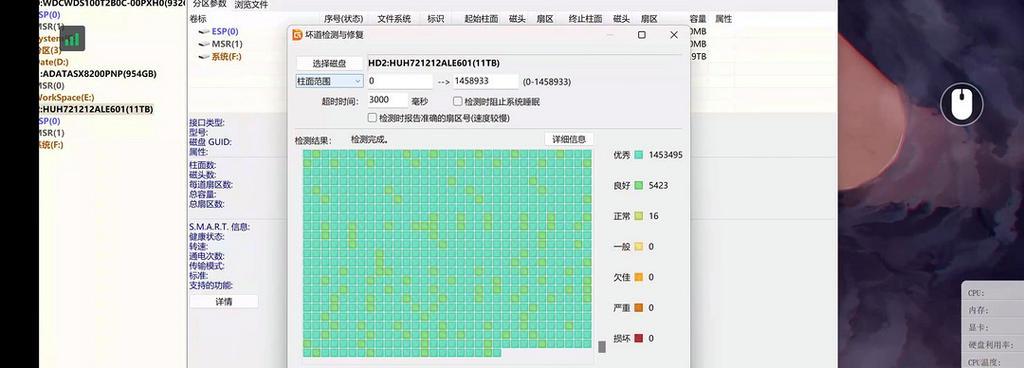The image size is (1024, 368).
Task: Click the 超时时间 field showing 3000
Action: click(x=387, y=101)
